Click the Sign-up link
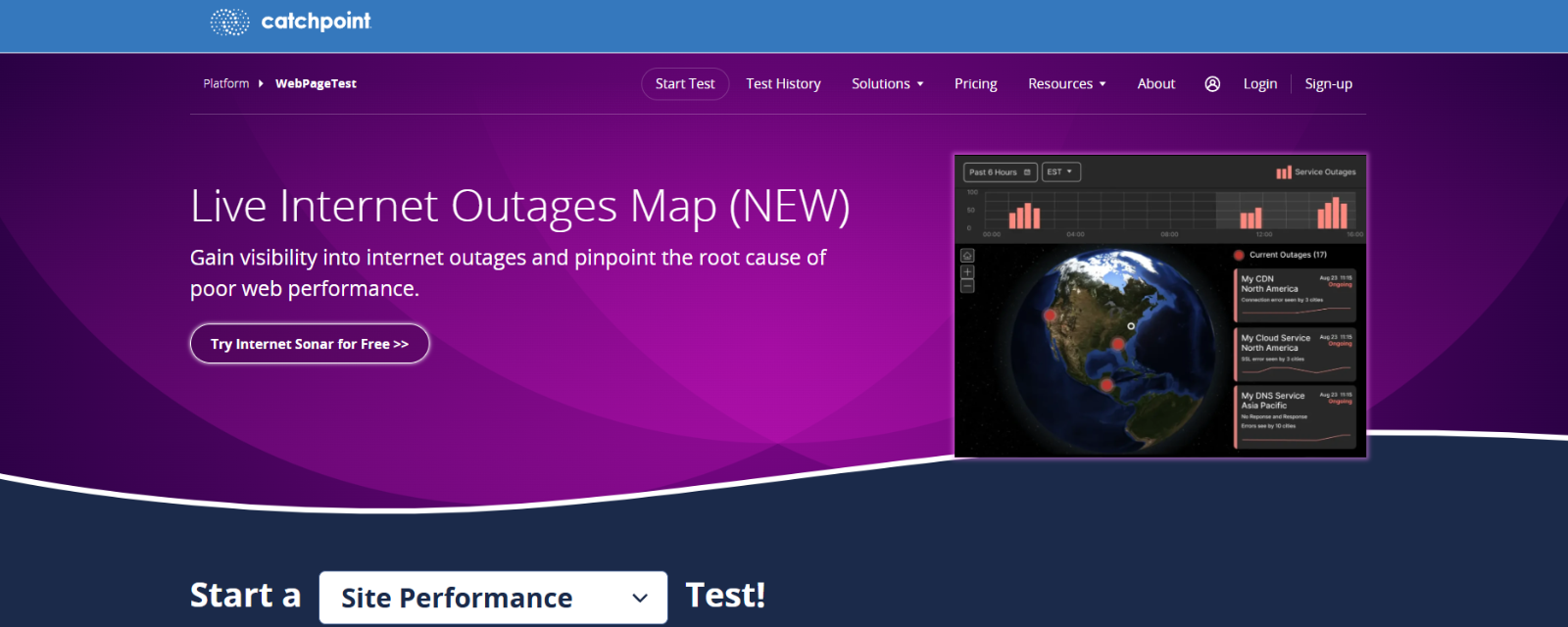Screen dimensions: 1568x627 click(1329, 84)
